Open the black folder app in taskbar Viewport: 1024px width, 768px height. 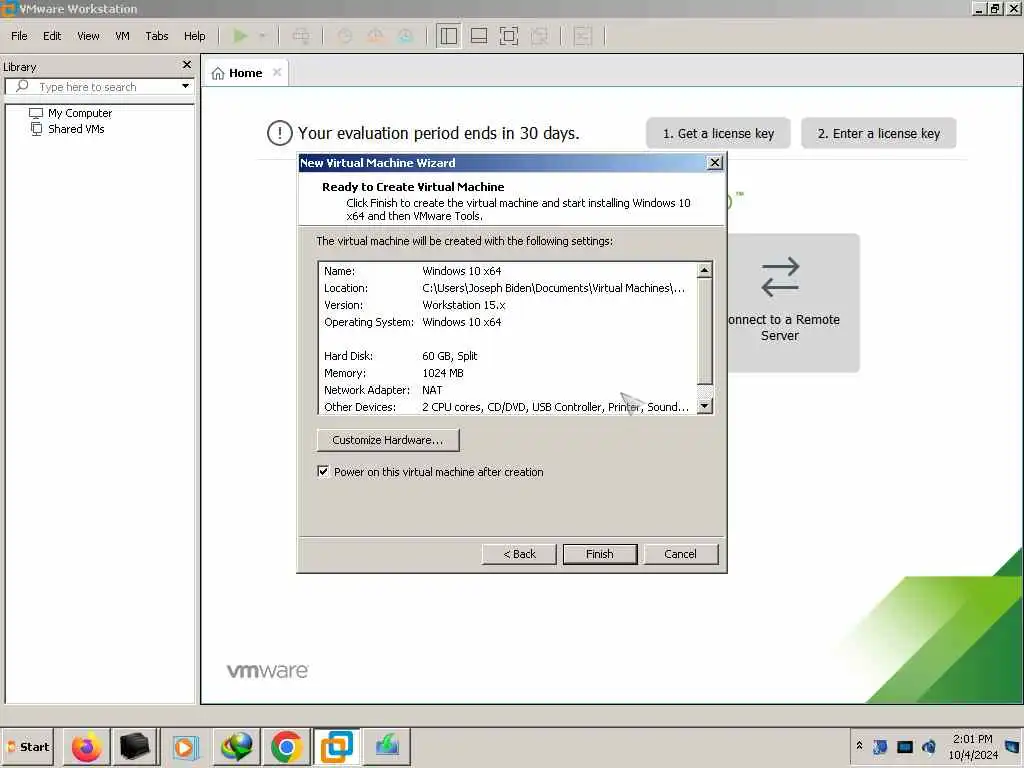(135, 746)
